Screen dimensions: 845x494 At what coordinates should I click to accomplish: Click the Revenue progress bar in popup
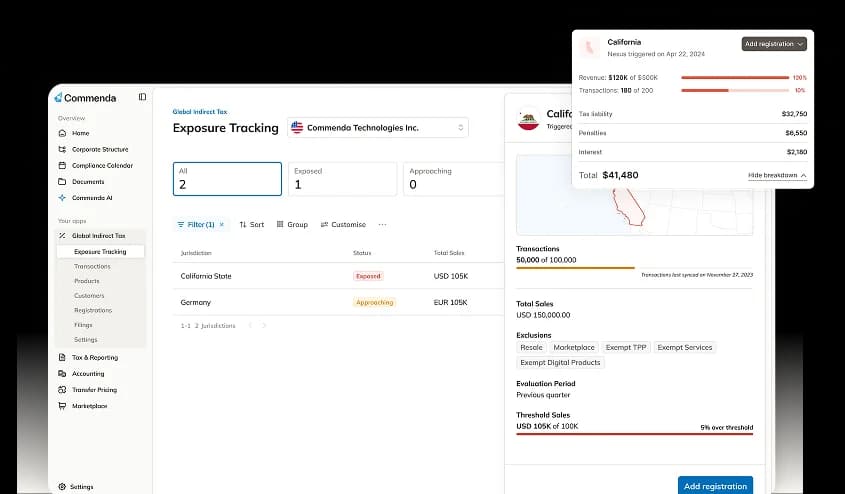735,78
